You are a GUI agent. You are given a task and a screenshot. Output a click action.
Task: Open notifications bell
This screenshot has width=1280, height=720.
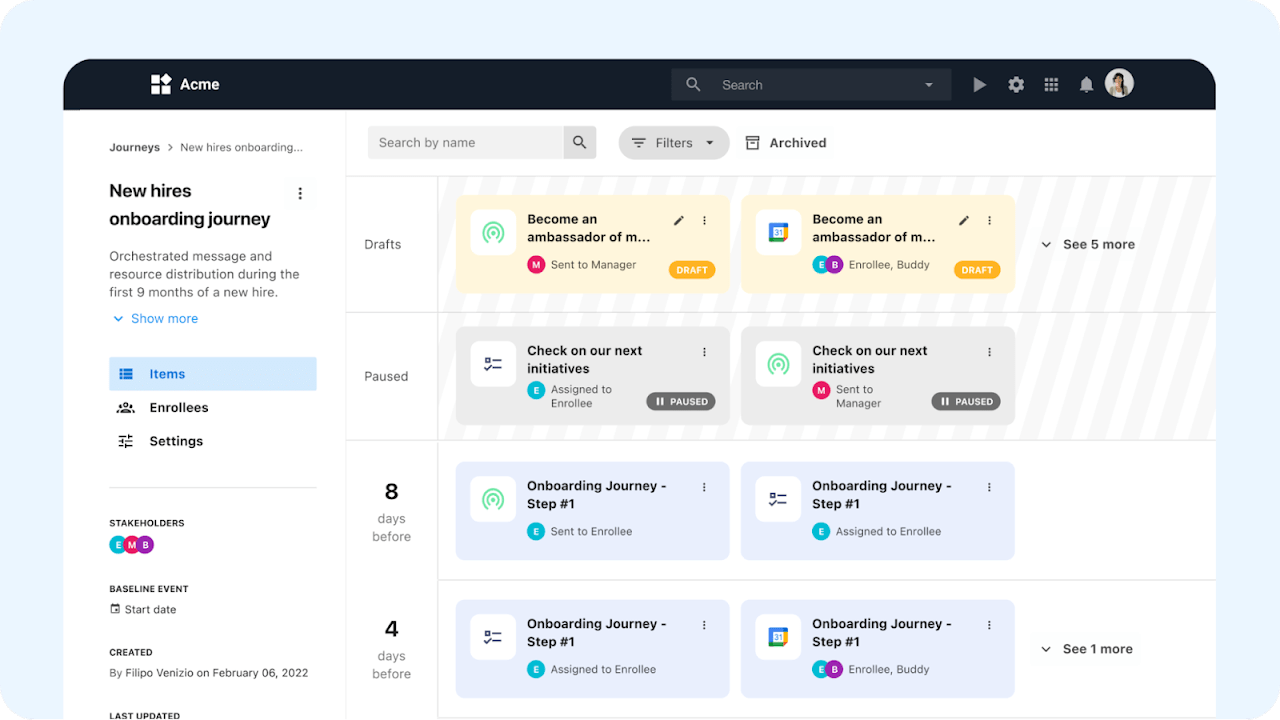click(1086, 85)
